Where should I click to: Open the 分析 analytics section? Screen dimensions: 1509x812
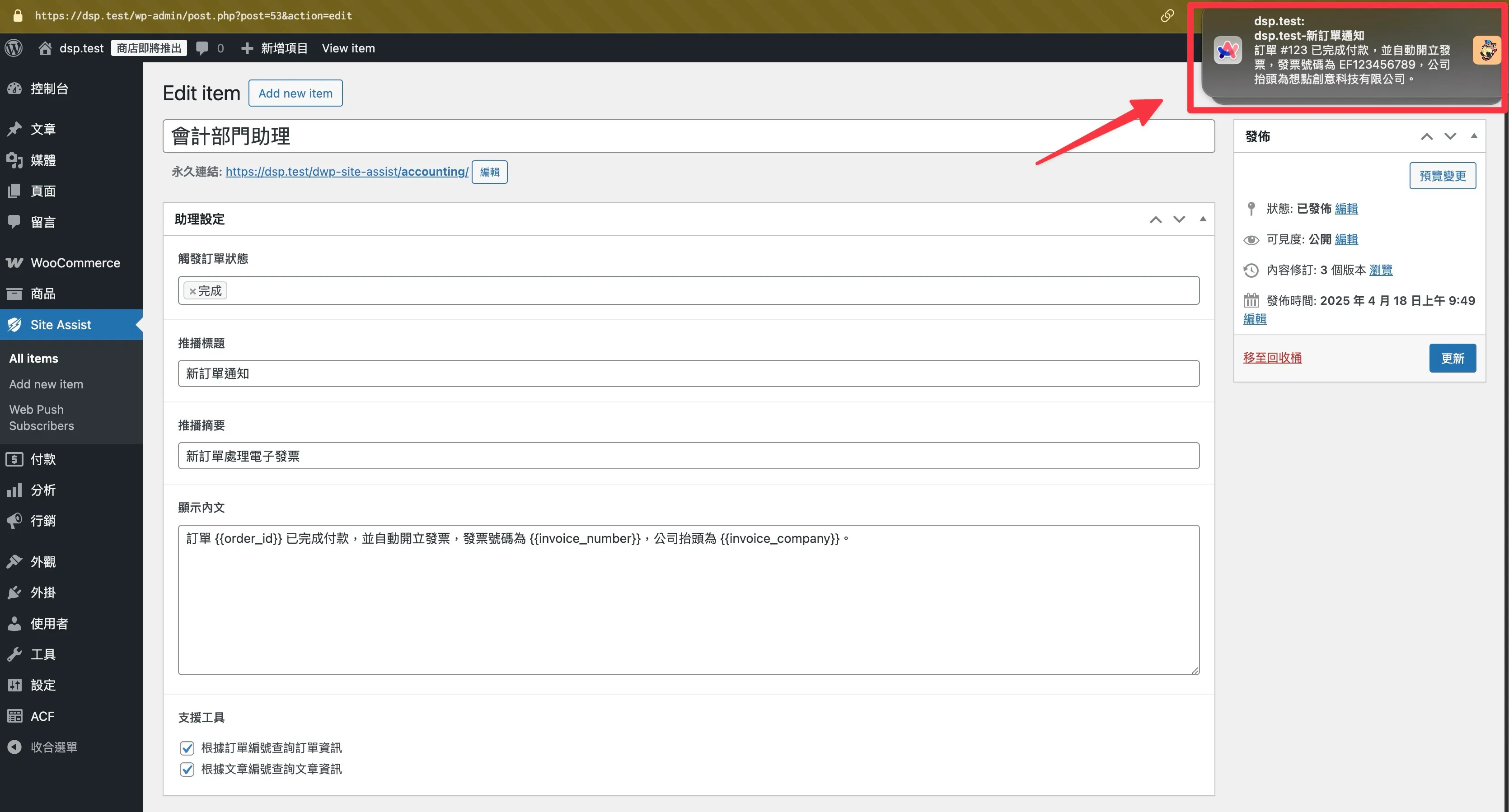(x=41, y=490)
